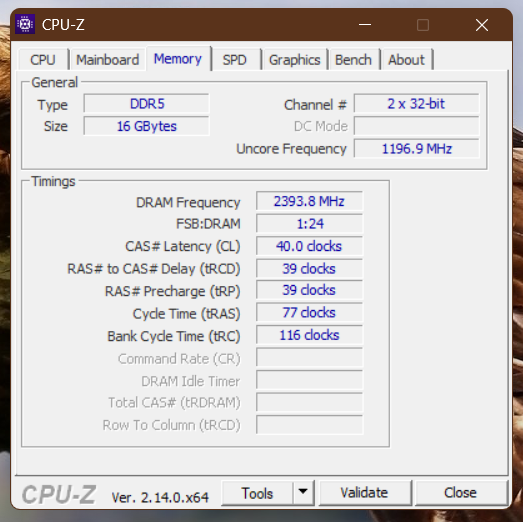Click the DRAM Frequency value field
This screenshot has height=522, width=523.
coord(309,201)
